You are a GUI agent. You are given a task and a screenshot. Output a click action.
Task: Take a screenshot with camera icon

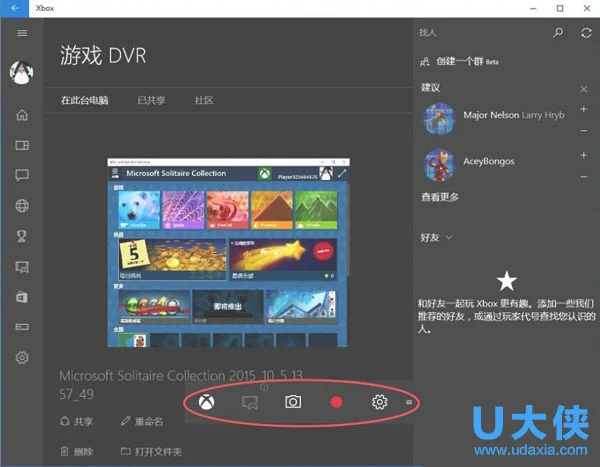(x=293, y=402)
